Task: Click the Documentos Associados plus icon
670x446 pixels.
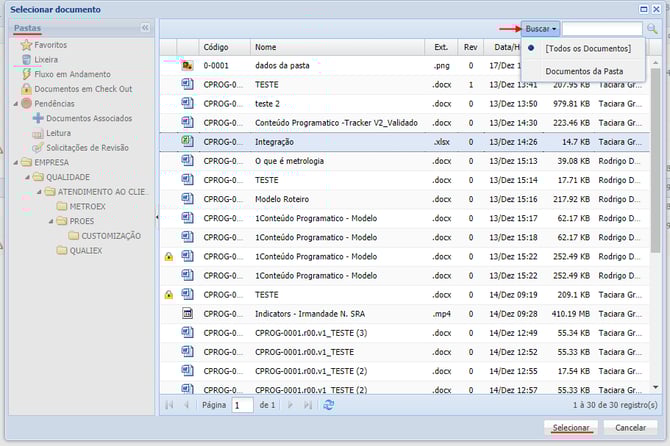Action: coord(38,118)
